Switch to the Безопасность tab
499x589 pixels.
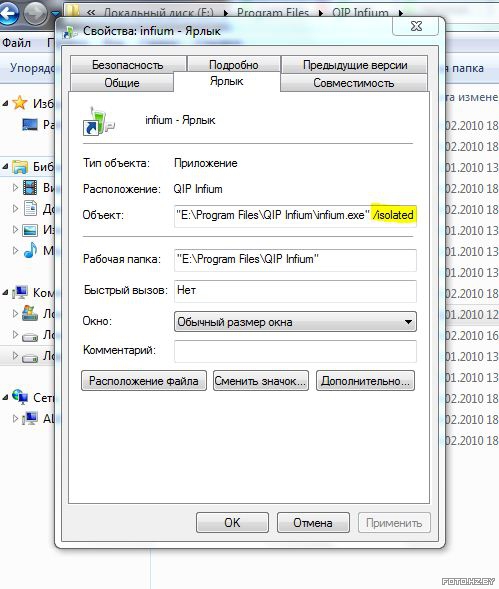[x=128, y=65]
